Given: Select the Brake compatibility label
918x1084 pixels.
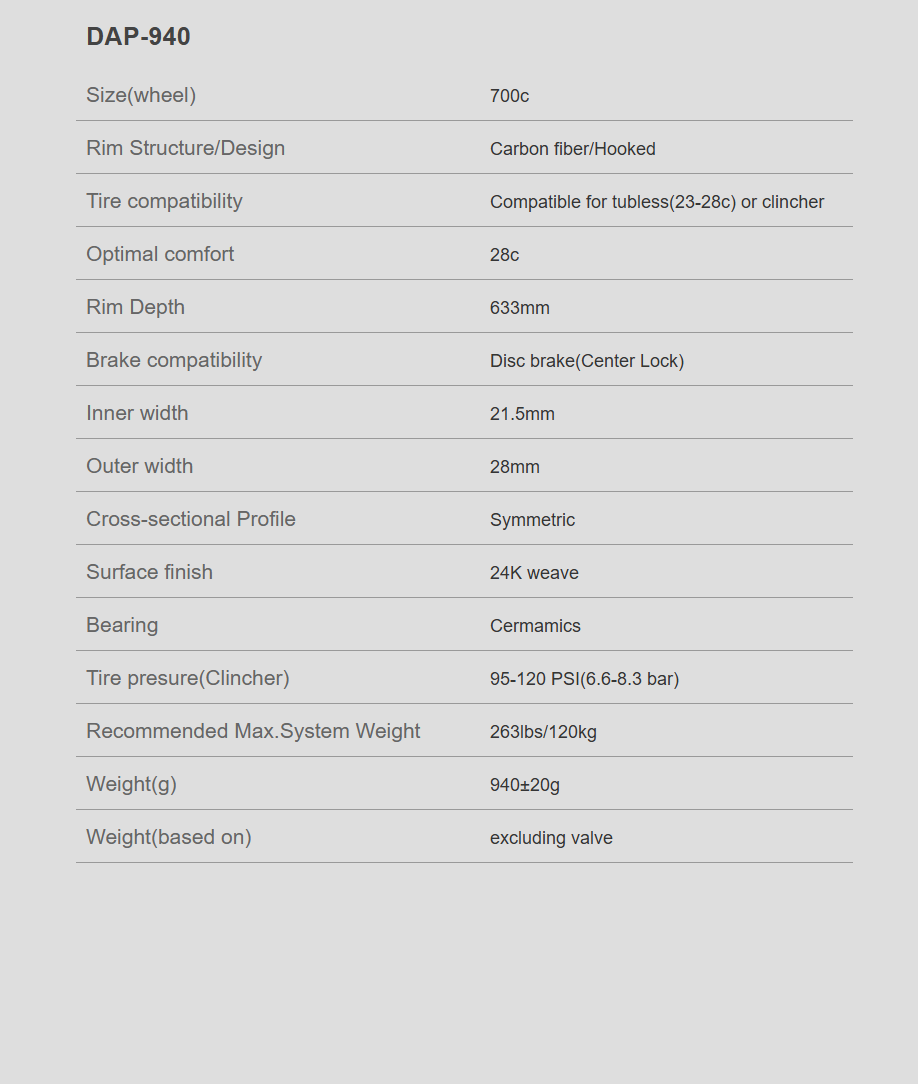Looking at the screenshot, I should [174, 360].
